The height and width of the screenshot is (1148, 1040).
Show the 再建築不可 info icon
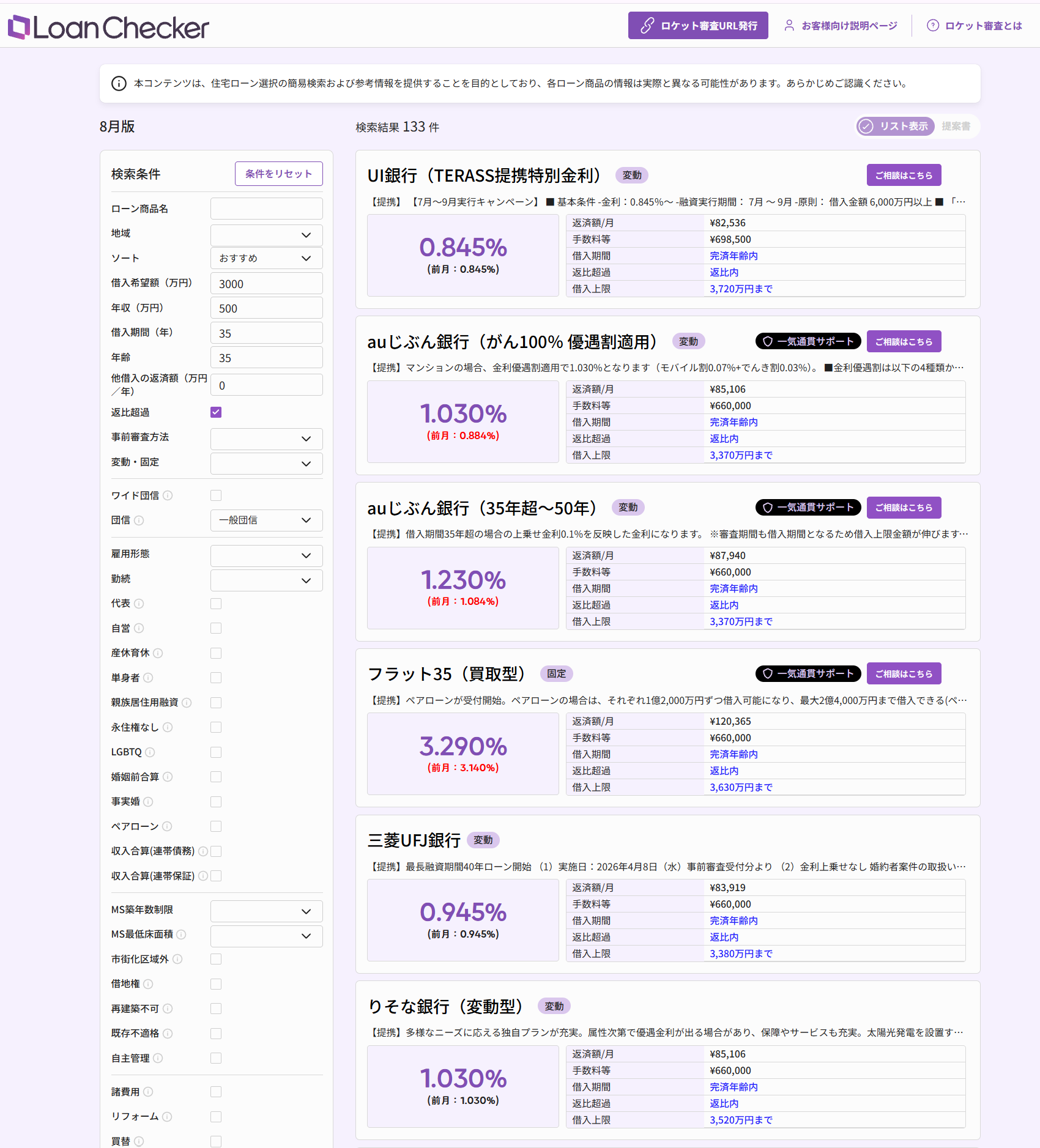pyautogui.click(x=168, y=1009)
